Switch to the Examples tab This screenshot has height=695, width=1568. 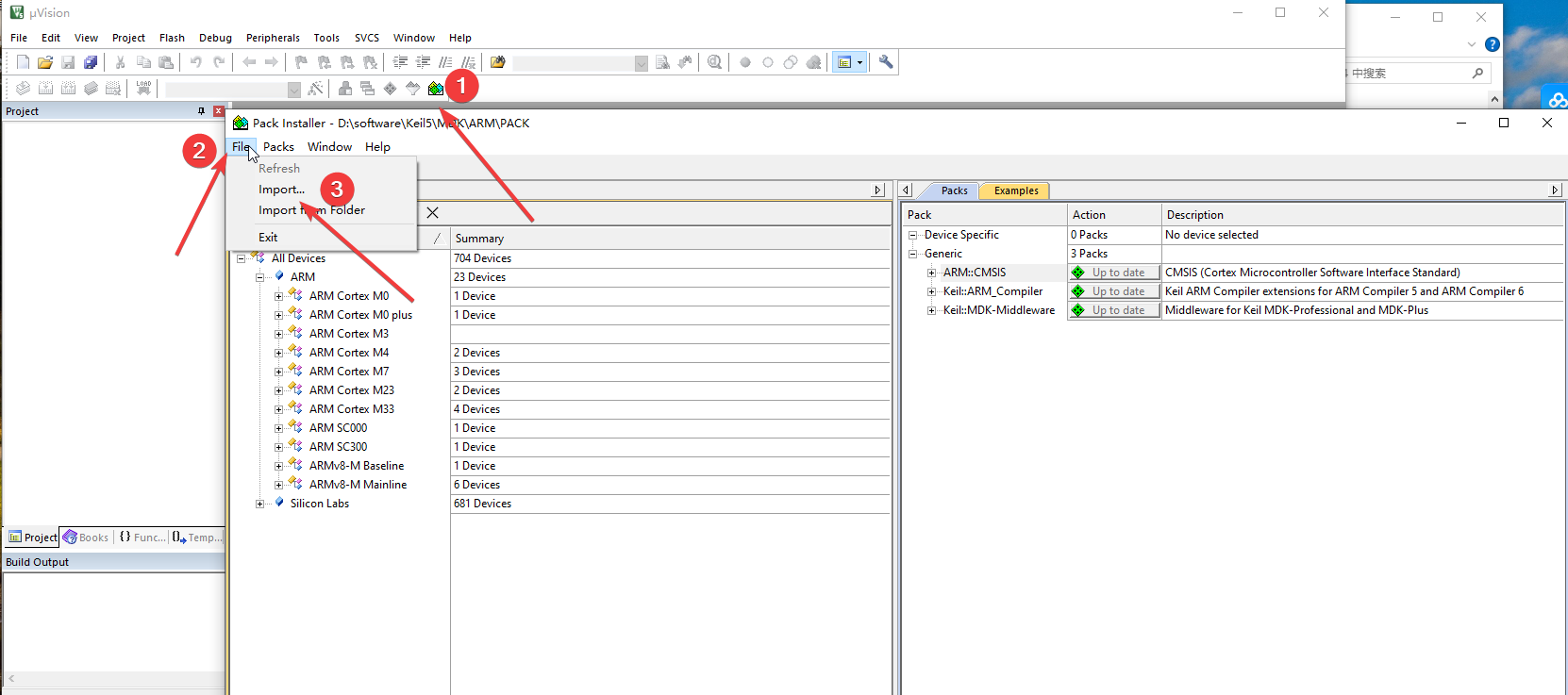point(1016,190)
